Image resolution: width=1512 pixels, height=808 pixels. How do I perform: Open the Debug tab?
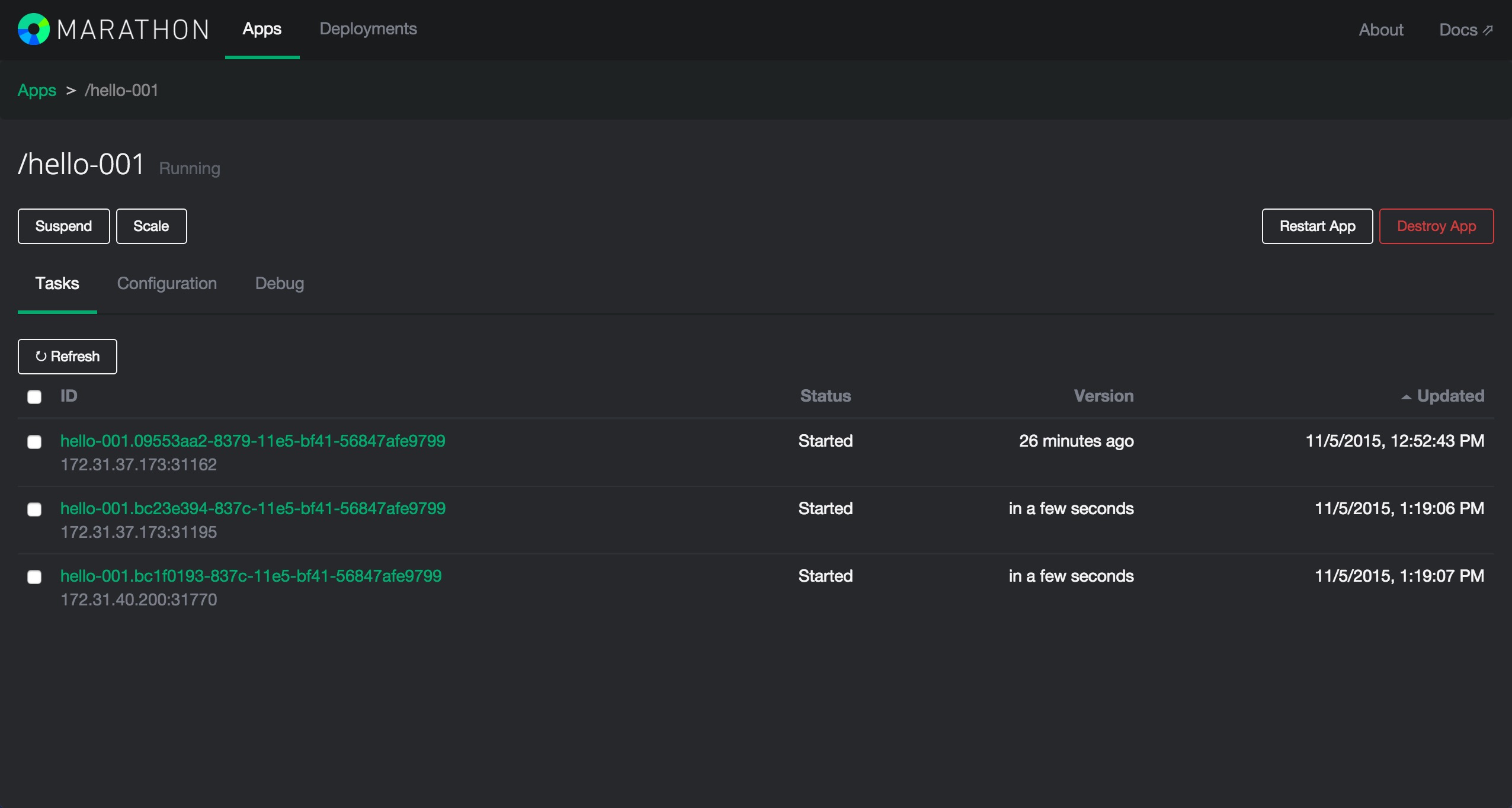(x=279, y=283)
